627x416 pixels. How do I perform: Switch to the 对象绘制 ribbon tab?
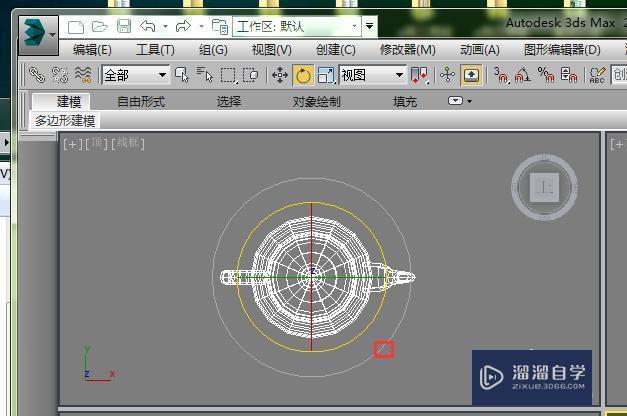(316, 102)
